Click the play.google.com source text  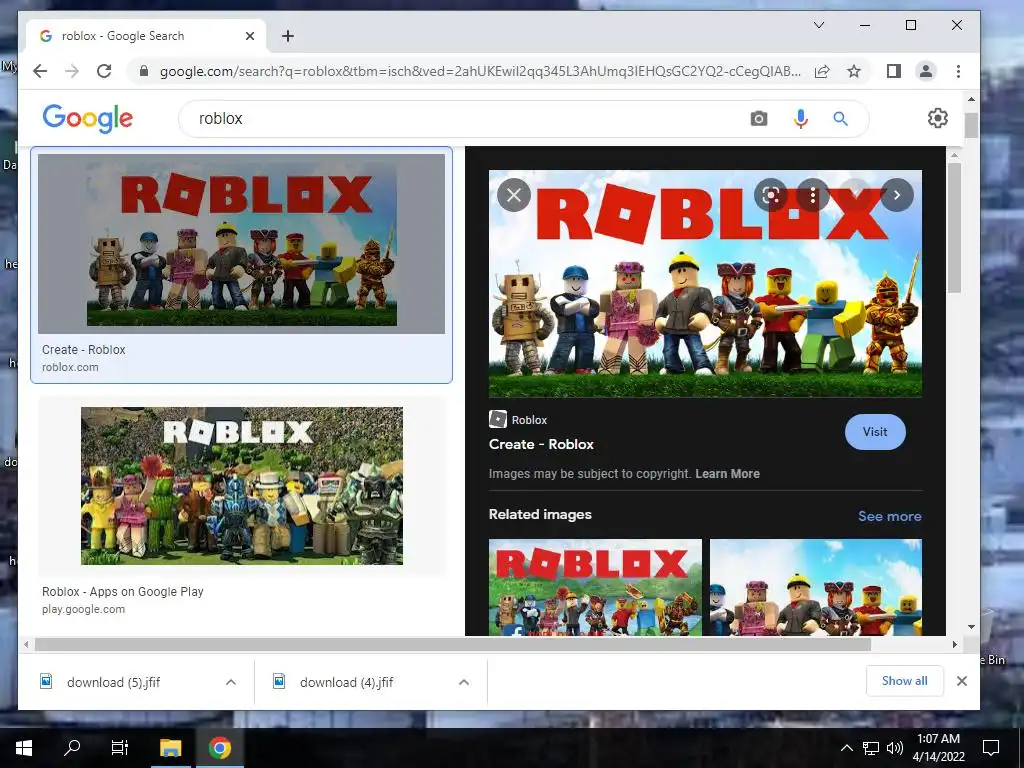point(83,609)
